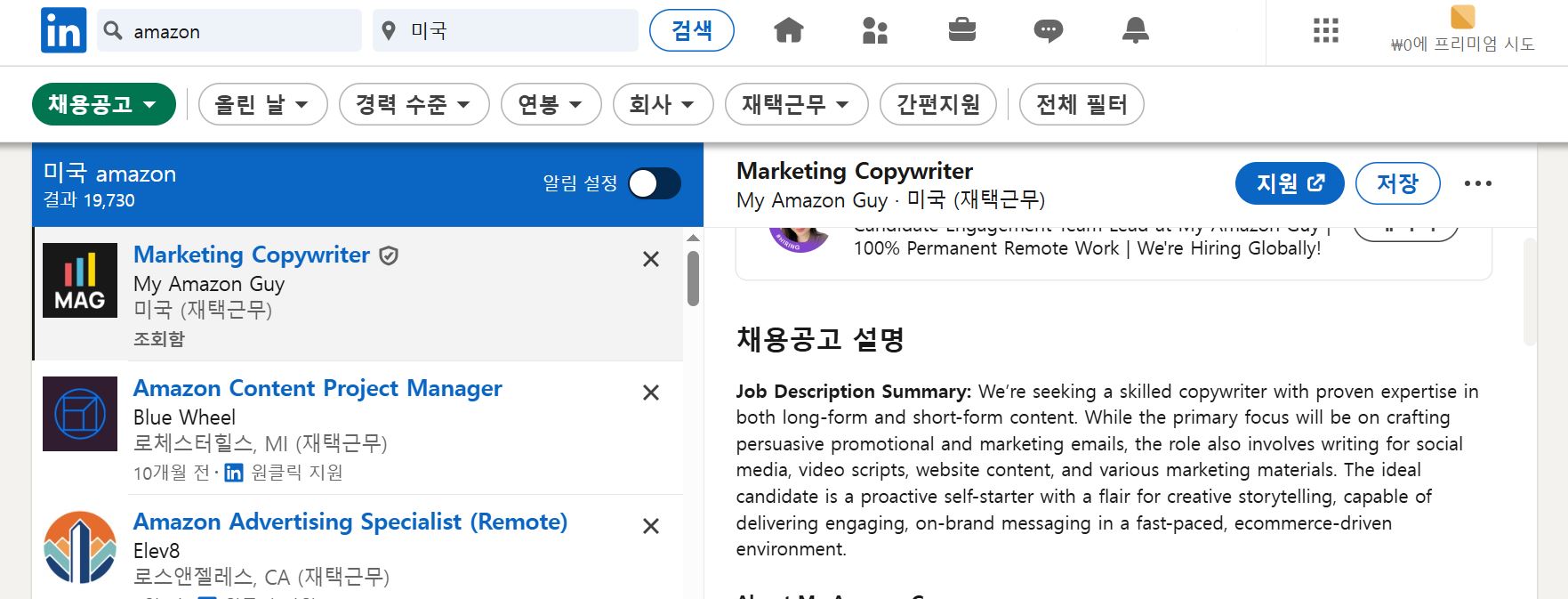
Task: Open the Messaging chat bubble icon
Action: coord(1049,31)
